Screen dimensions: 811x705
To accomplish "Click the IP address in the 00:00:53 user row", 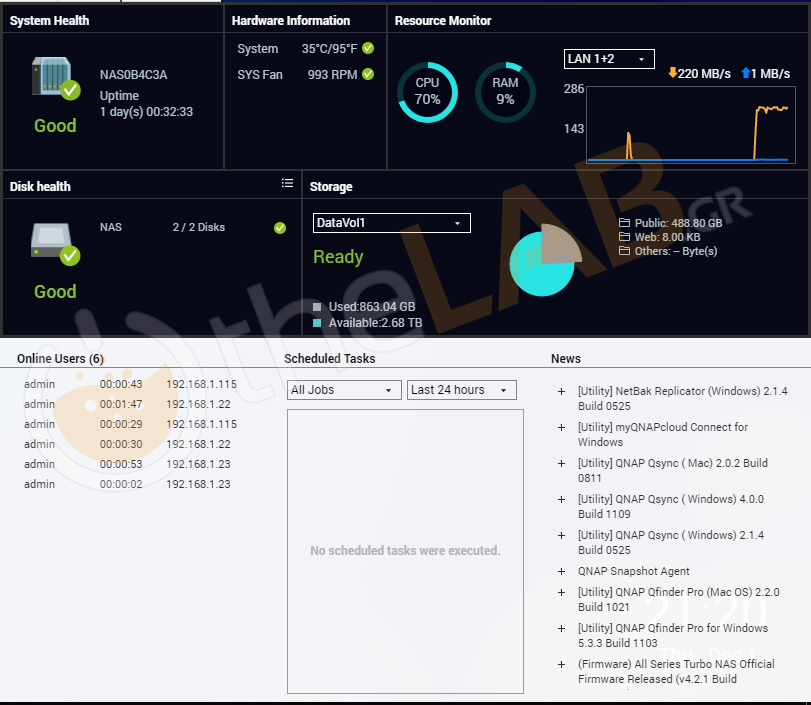I will click(198, 464).
